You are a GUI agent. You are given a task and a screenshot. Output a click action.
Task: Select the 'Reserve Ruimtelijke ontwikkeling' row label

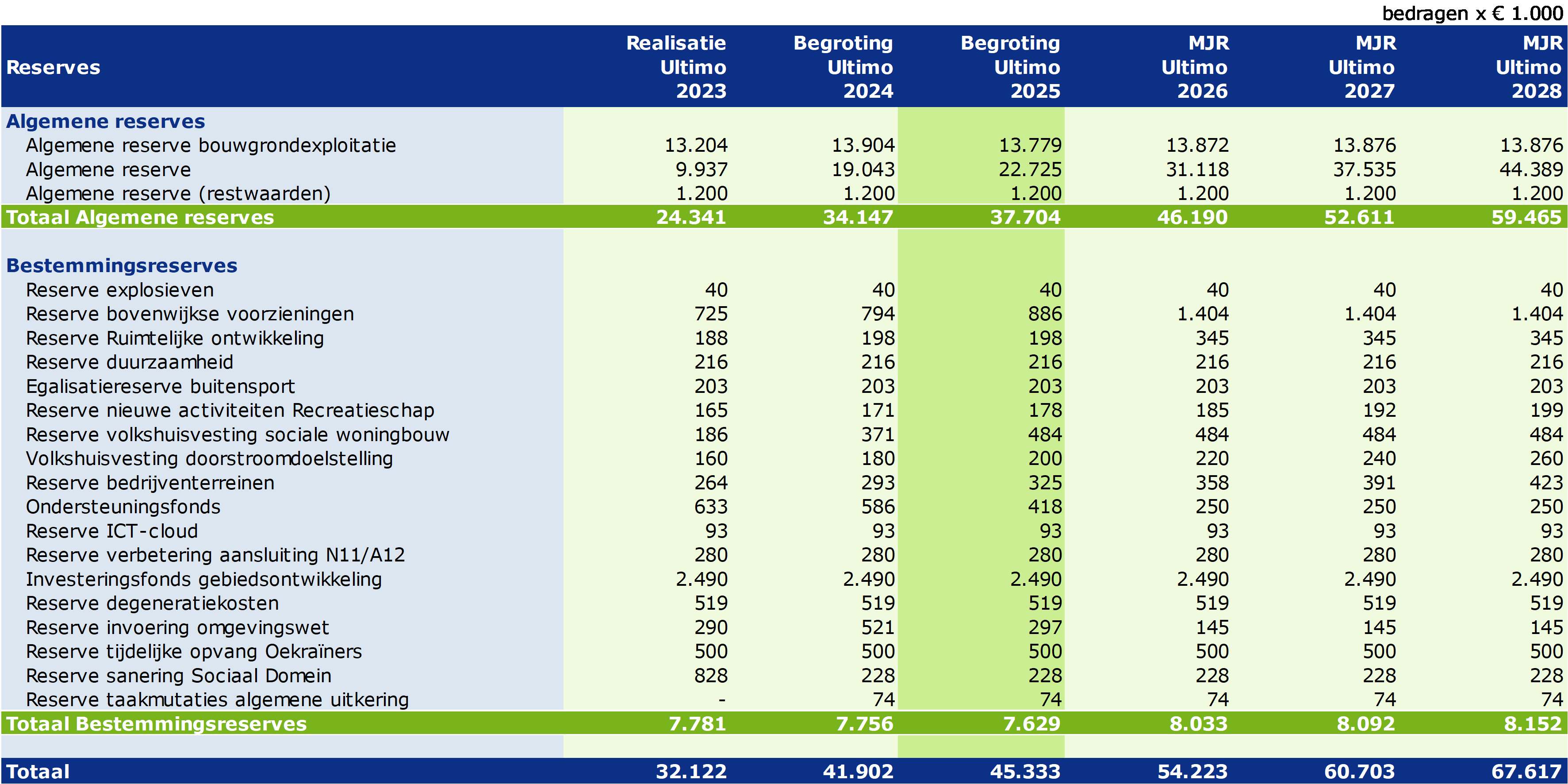(x=175, y=338)
